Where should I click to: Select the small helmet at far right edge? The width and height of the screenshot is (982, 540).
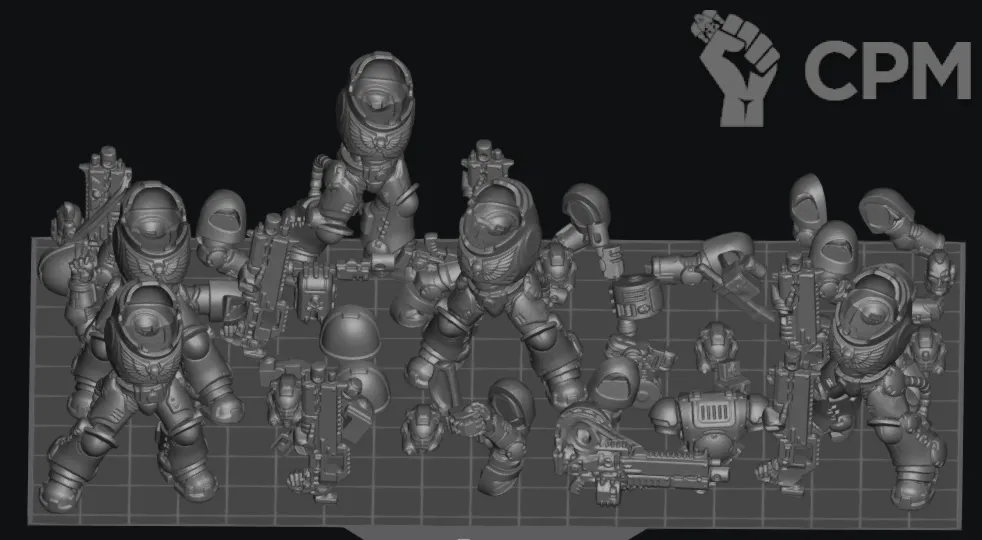(x=941, y=272)
